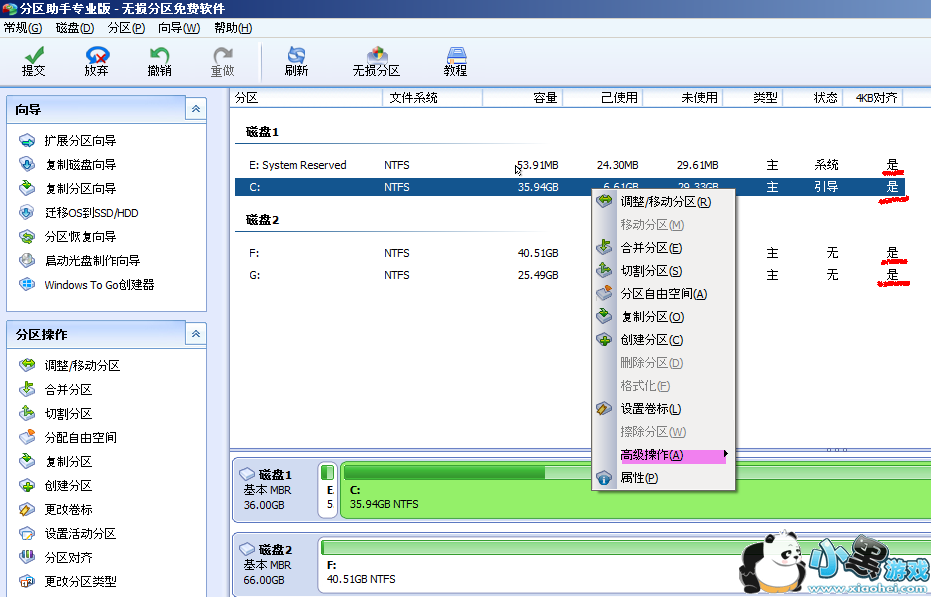Start 迁移OS到SSD/HDD wizard
The image size is (931, 597).
coord(78,213)
